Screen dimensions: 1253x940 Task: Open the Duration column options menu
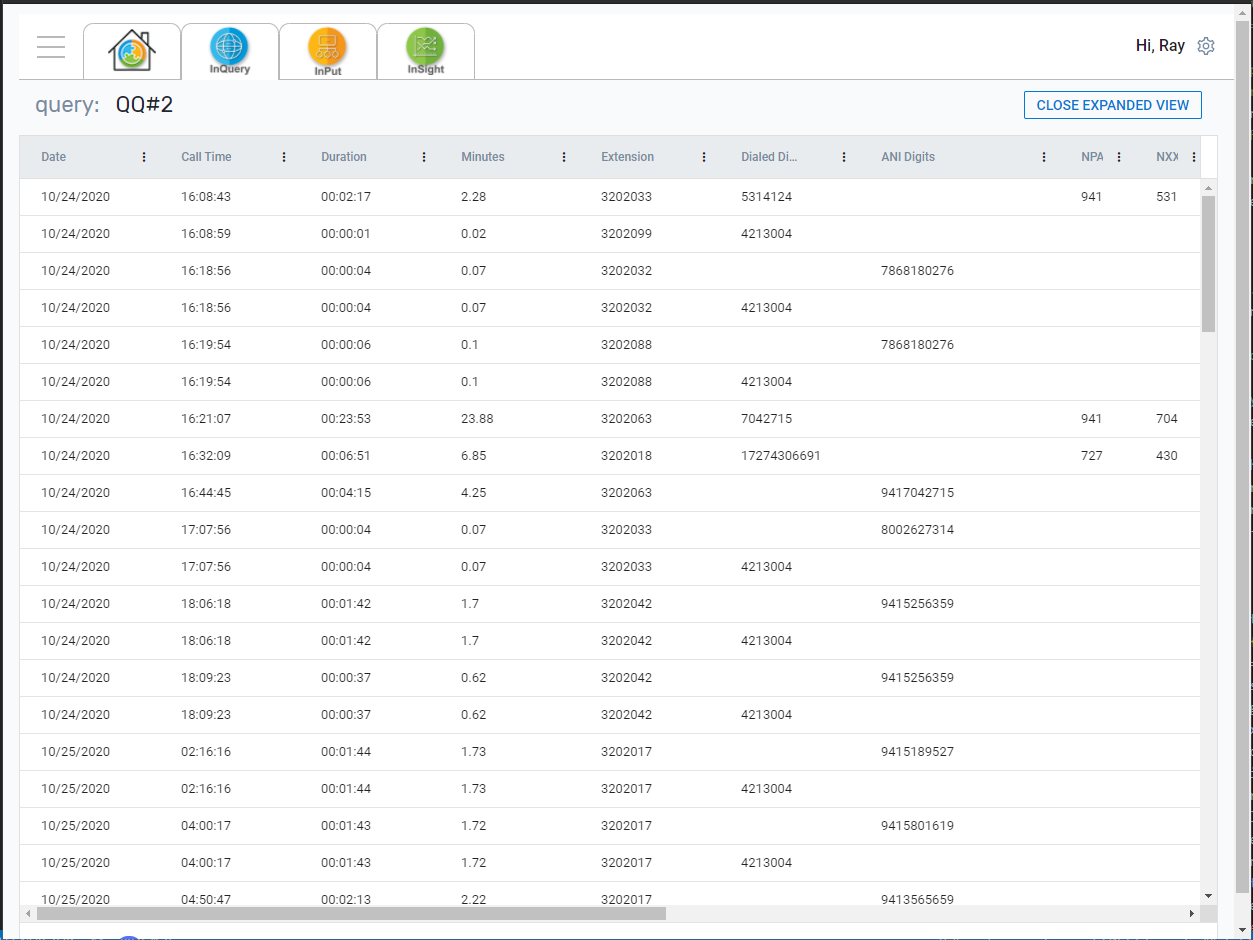[x=424, y=157]
